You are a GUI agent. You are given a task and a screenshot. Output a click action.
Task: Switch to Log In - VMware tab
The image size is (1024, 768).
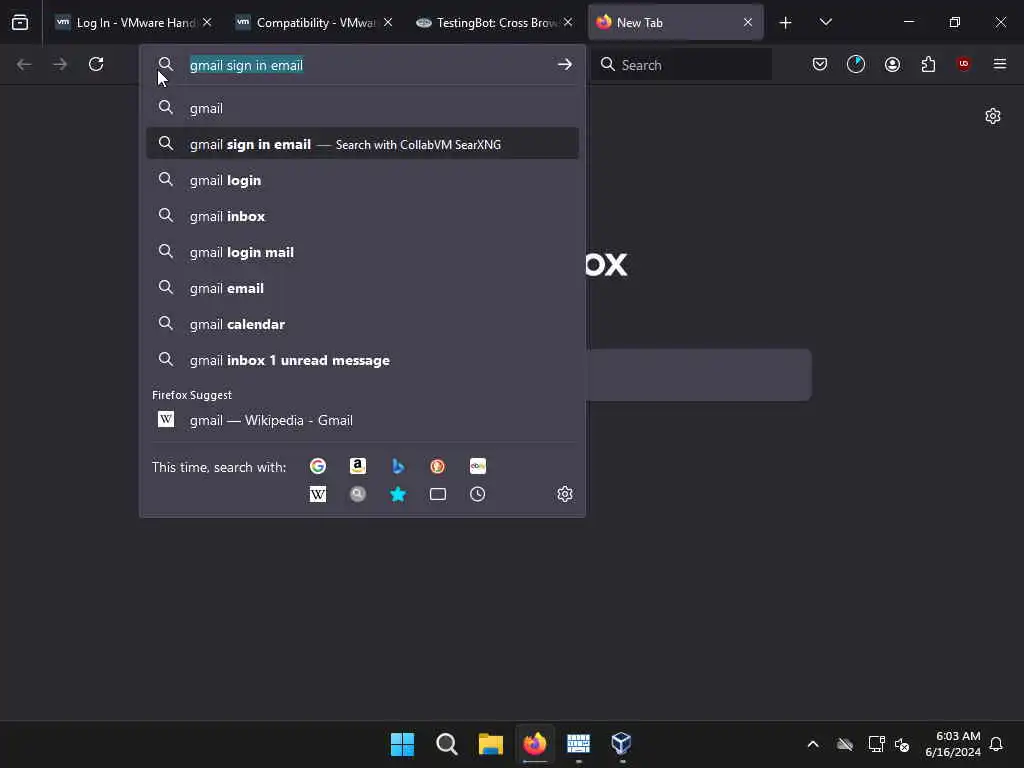[133, 22]
